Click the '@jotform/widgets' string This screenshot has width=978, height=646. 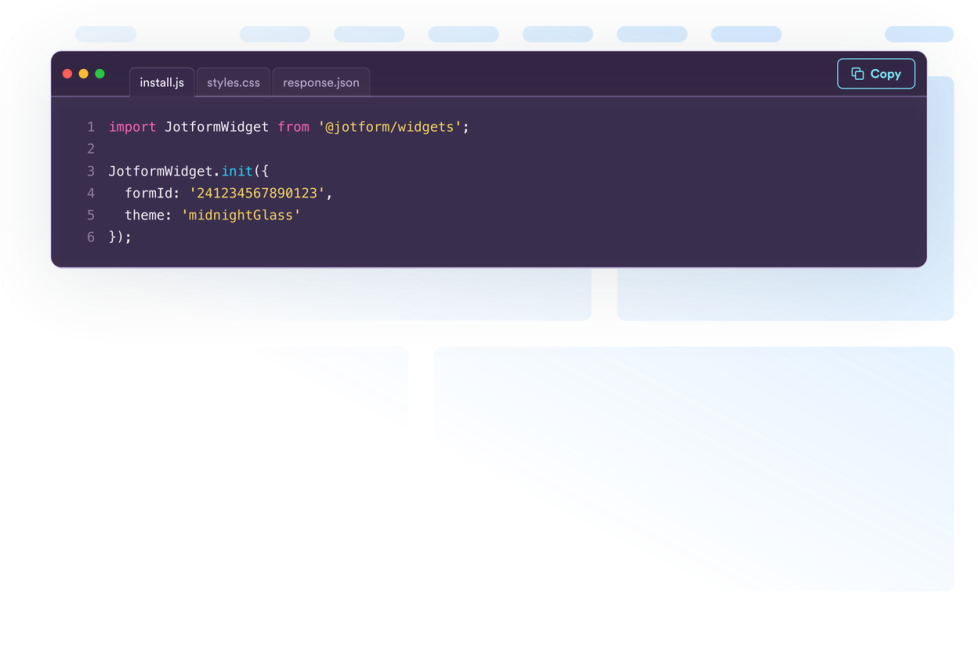pos(390,127)
